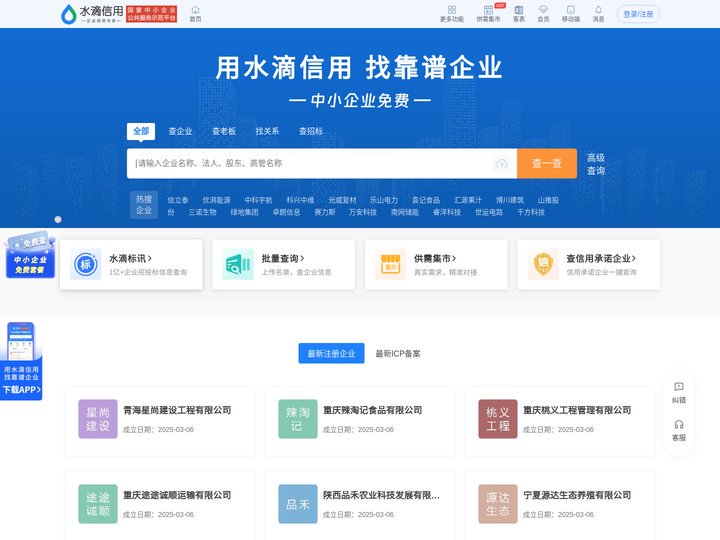Click hot search term 光威复材
Image resolution: width=720 pixels, height=540 pixels.
(342, 200)
